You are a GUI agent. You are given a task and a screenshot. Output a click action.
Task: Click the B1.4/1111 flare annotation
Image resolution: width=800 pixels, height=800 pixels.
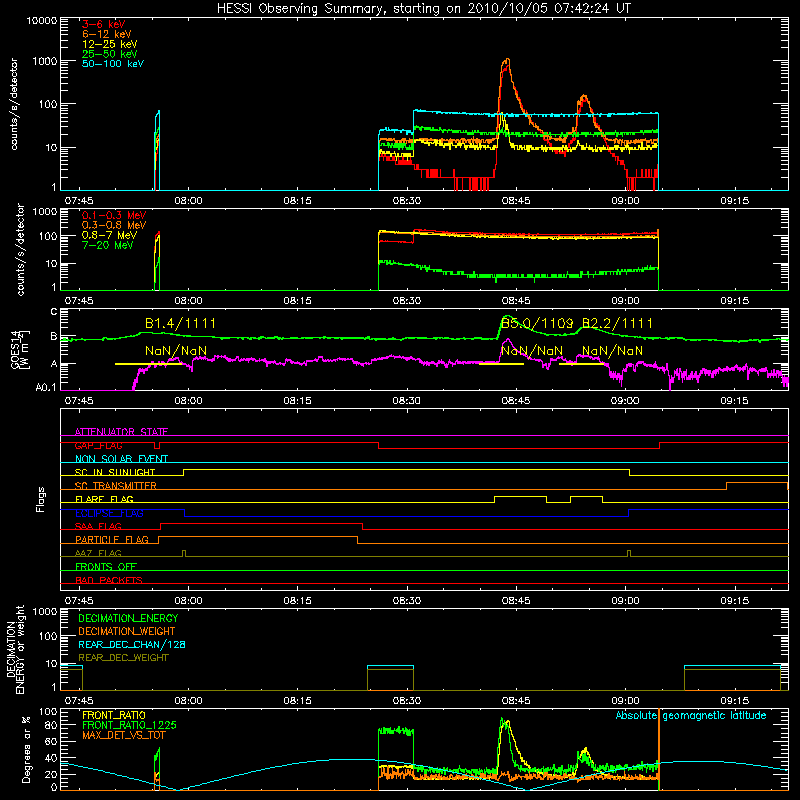[x=180, y=323]
